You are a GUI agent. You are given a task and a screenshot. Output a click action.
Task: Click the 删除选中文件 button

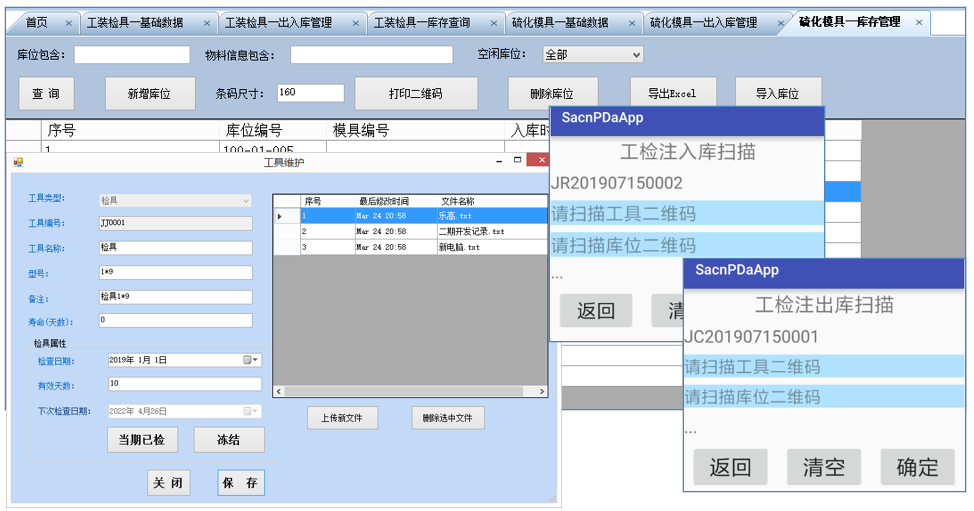click(447, 418)
